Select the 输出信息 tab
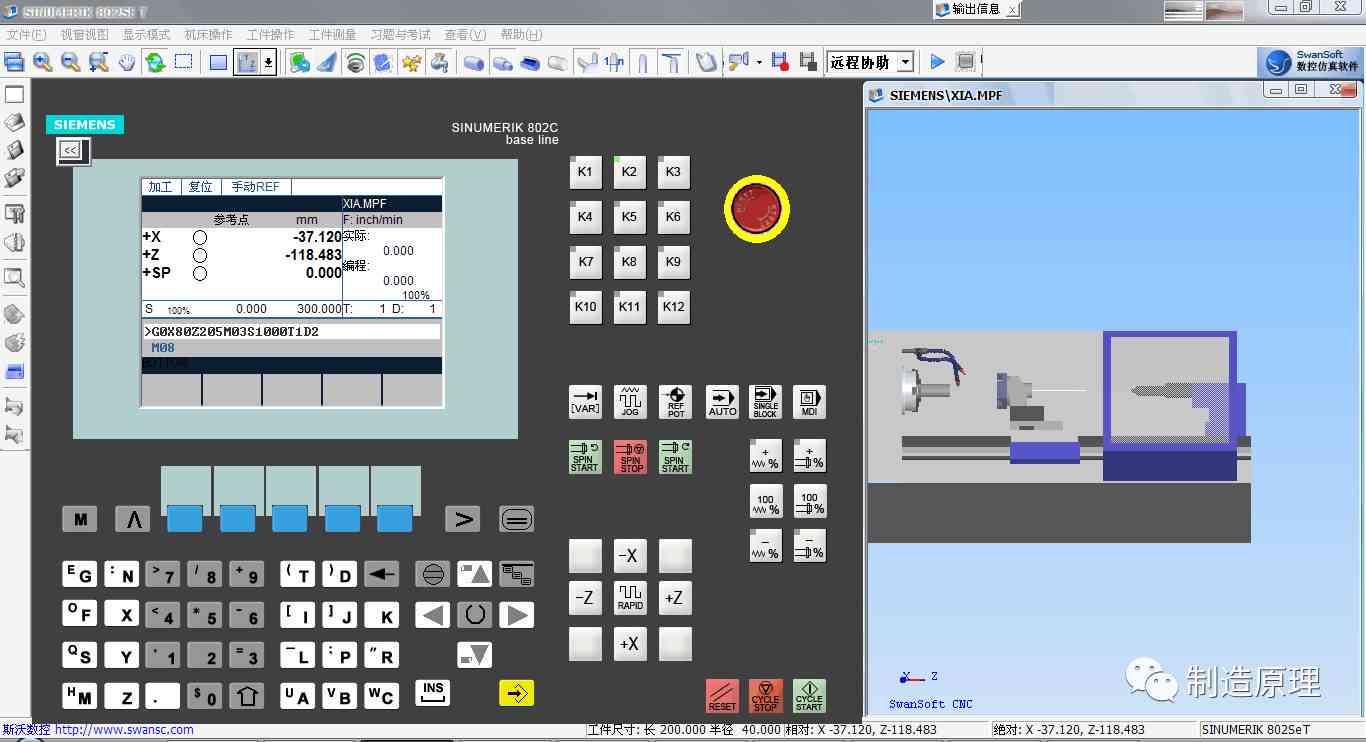This screenshot has height=742, width=1366. click(976, 9)
